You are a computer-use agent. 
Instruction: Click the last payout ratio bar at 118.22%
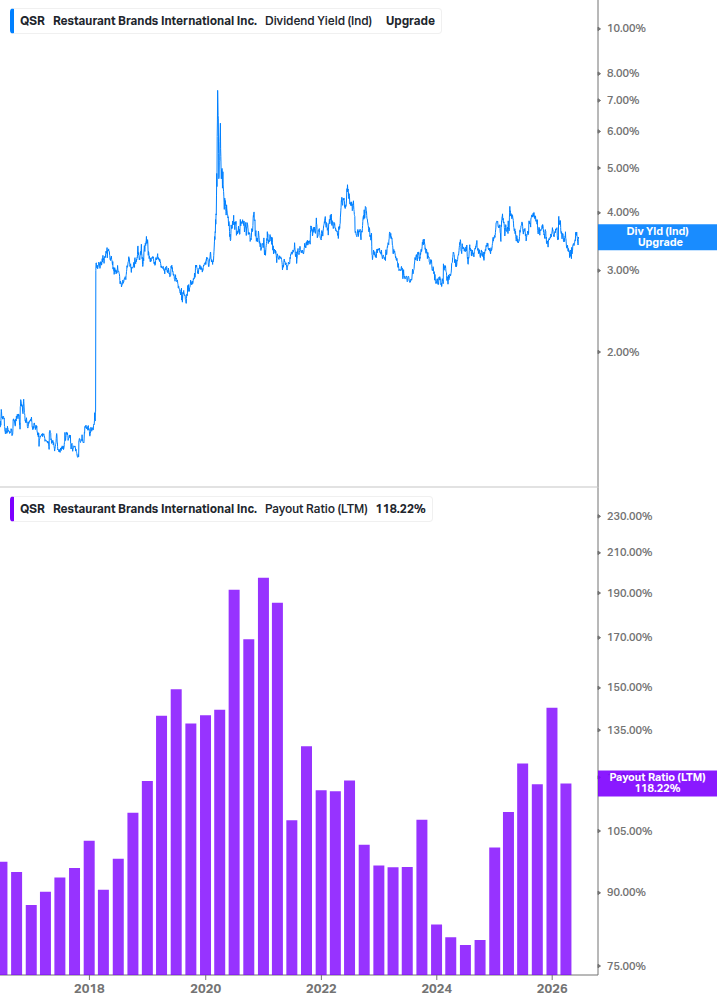coord(566,879)
